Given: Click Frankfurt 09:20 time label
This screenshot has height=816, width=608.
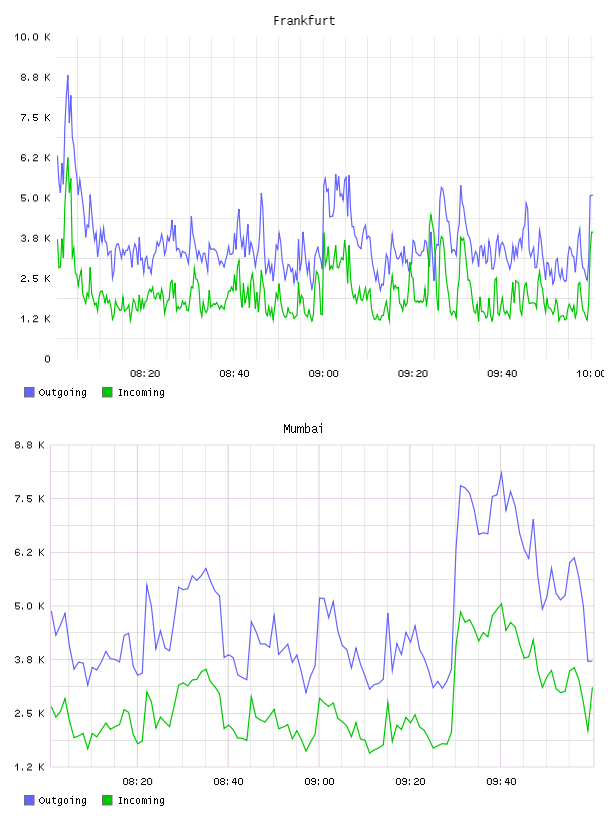Looking at the screenshot, I should click(x=413, y=374).
